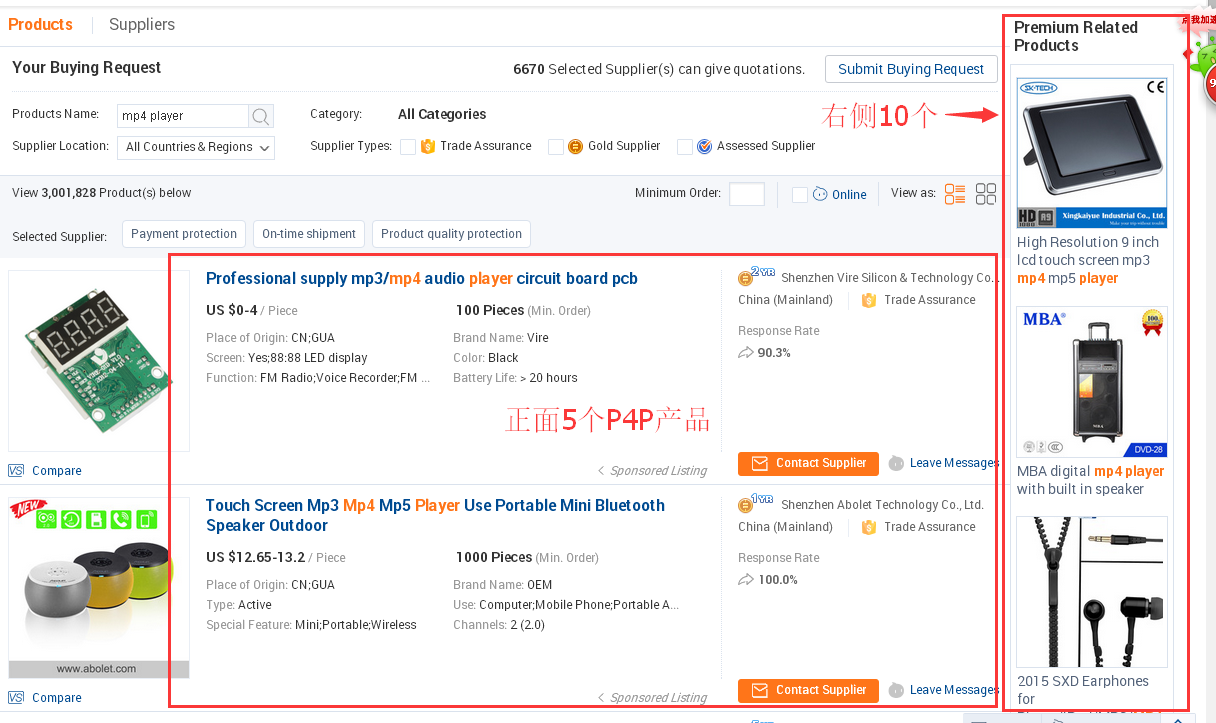Image resolution: width=1216 pixels, height=723 pixels.
Task: Contact Supplier for the circuit board listing
Action: (x=808, y=463)
